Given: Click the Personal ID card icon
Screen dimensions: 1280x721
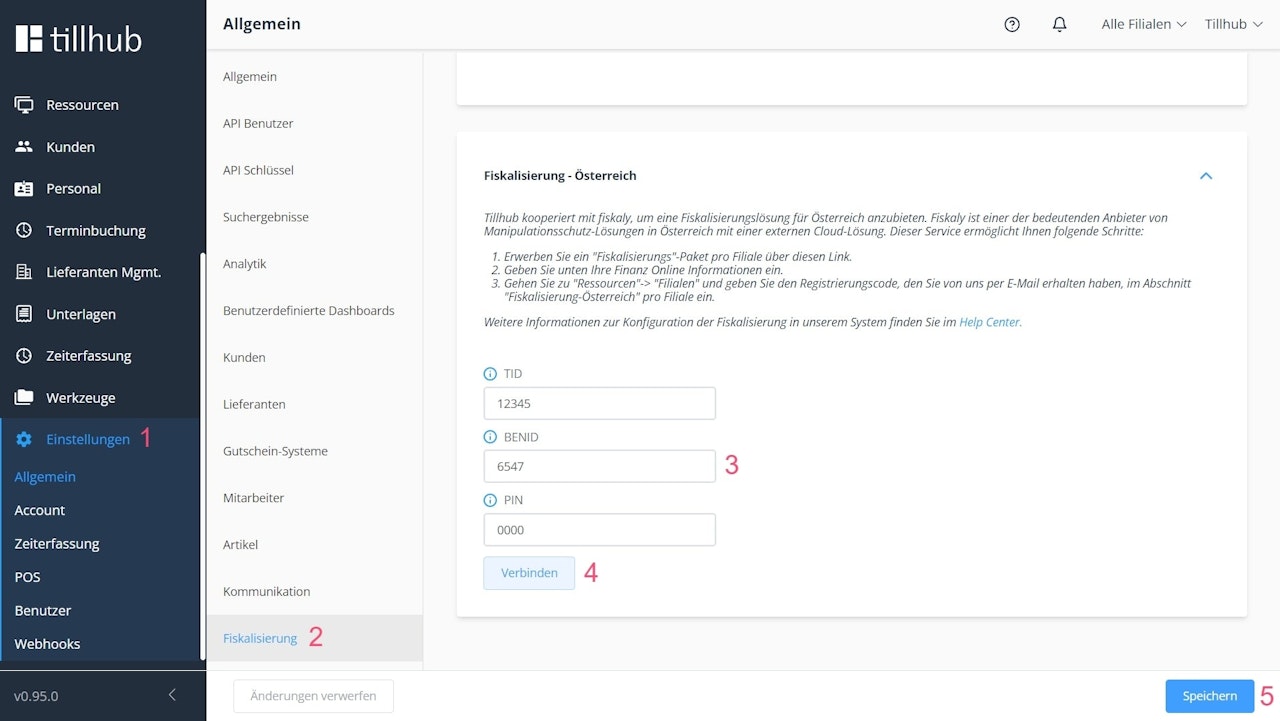Looking at the screenshot, I should (24, 189).
